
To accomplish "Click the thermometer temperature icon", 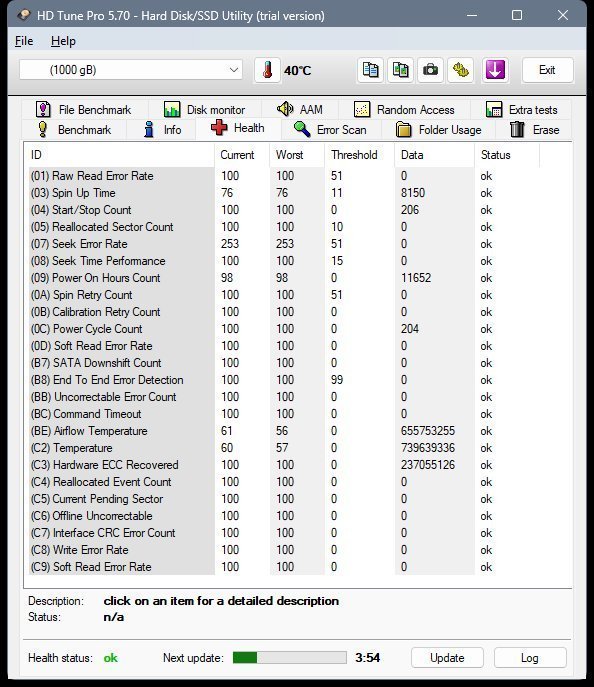I will tap(267, 70).
